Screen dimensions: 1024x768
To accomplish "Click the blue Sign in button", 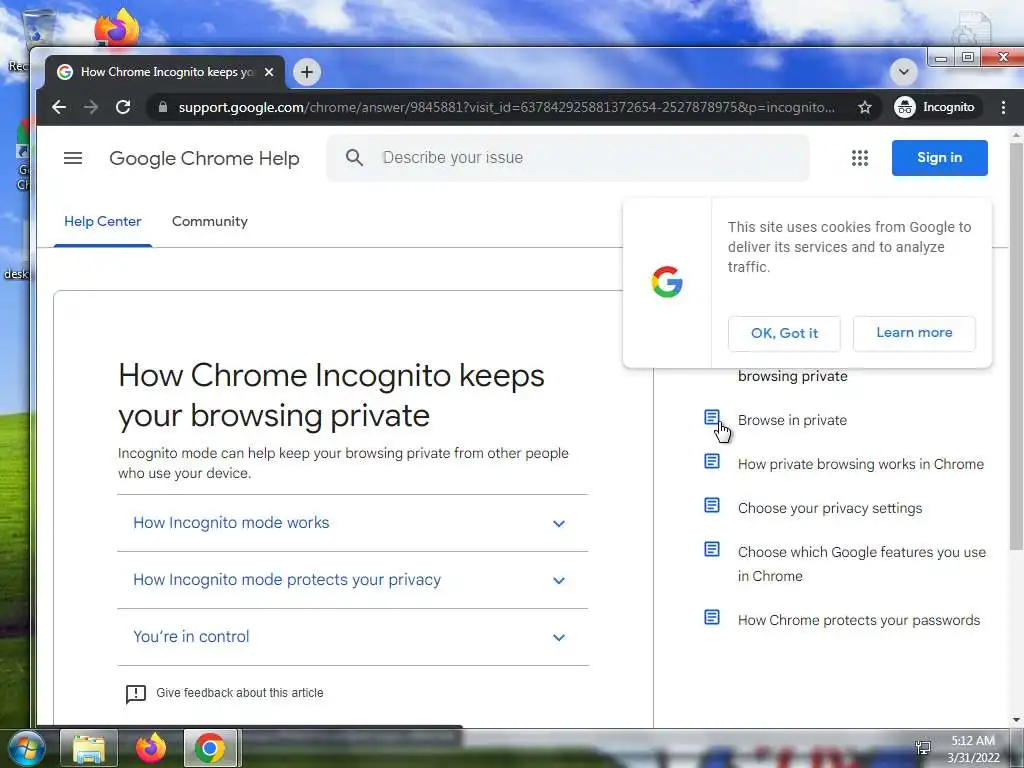I will pos(939,157).
